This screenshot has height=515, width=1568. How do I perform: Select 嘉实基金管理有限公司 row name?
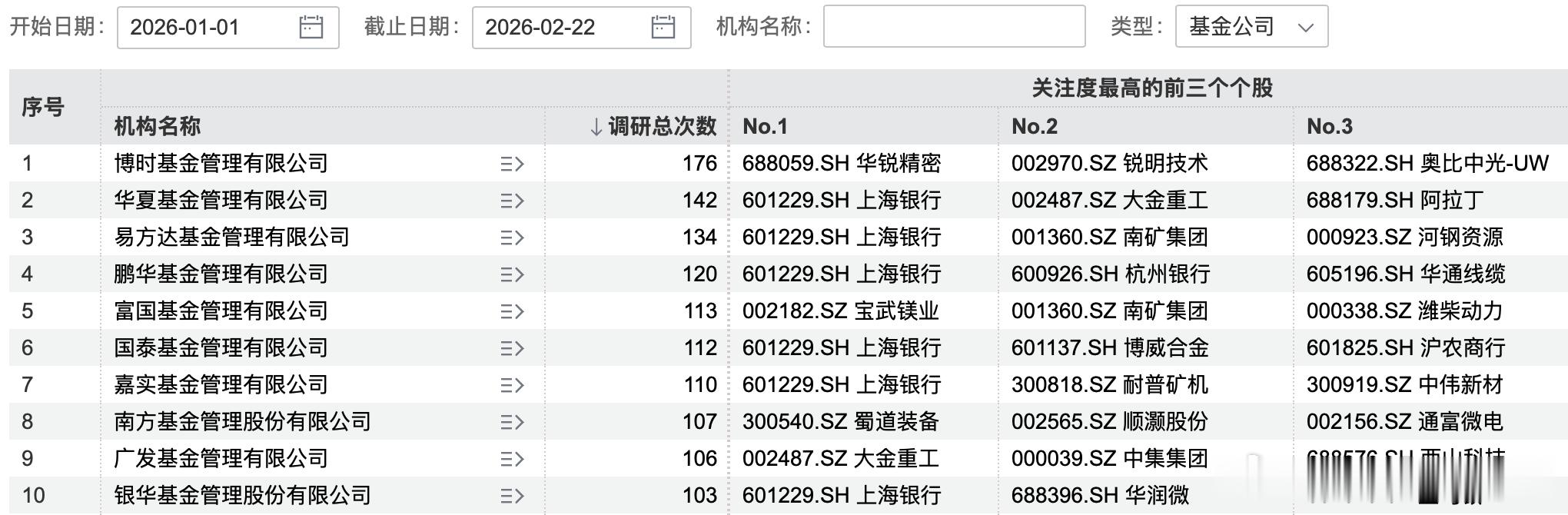[x=221, y=384]
